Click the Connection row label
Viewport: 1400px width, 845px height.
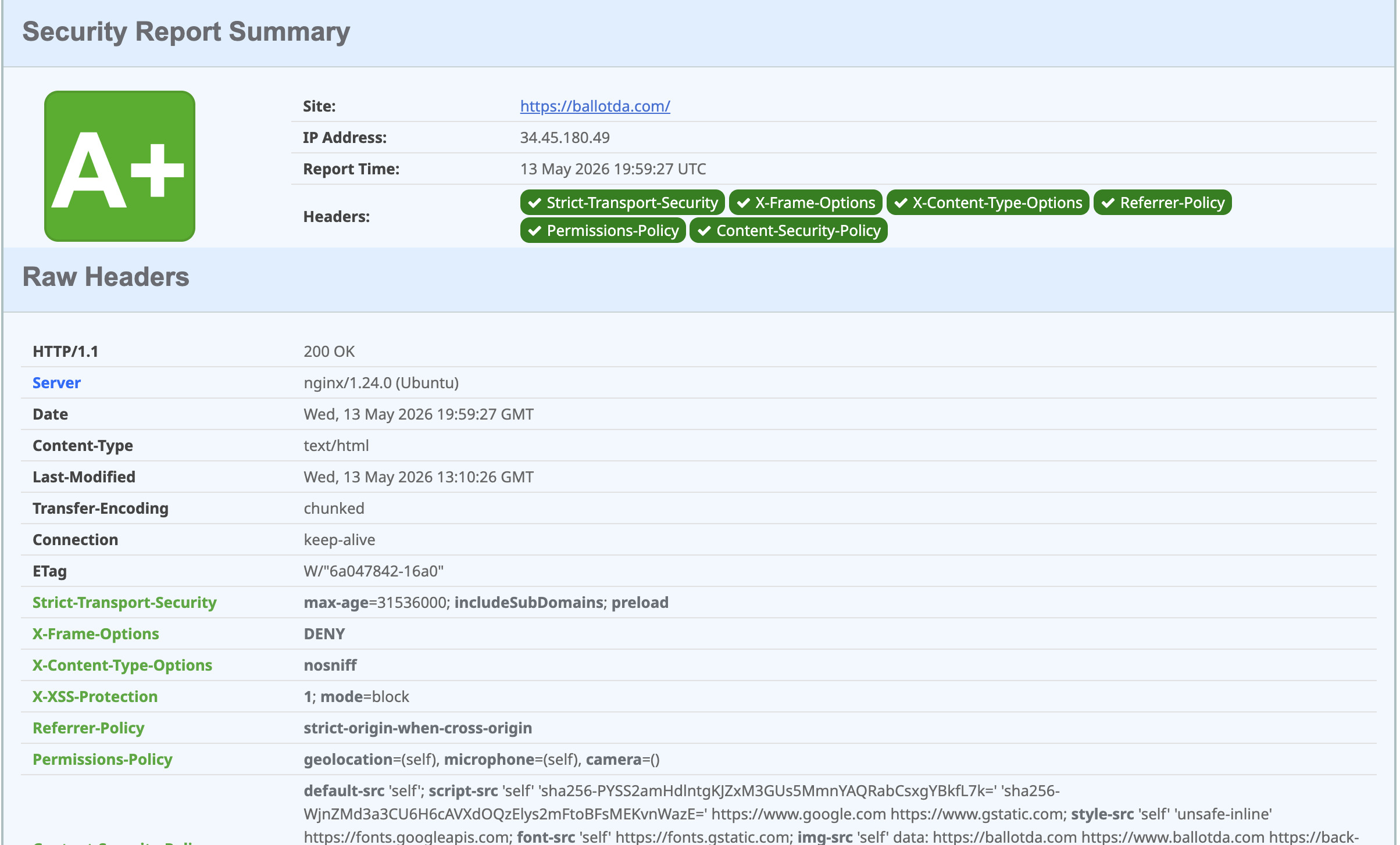pos(75,540)
